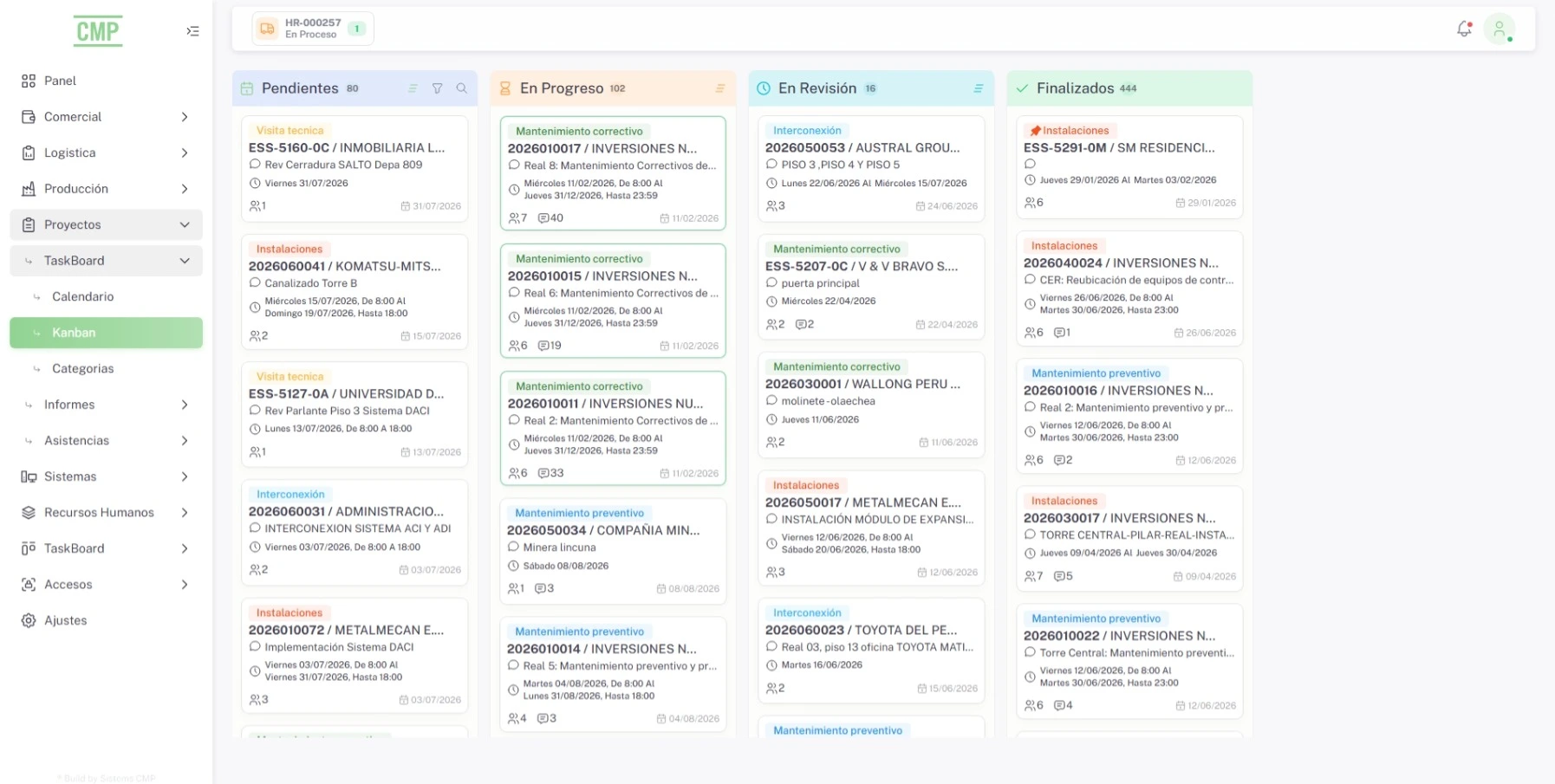Open the En Revisión column menu icon
1555x784 pixels.
click(979, 88)
